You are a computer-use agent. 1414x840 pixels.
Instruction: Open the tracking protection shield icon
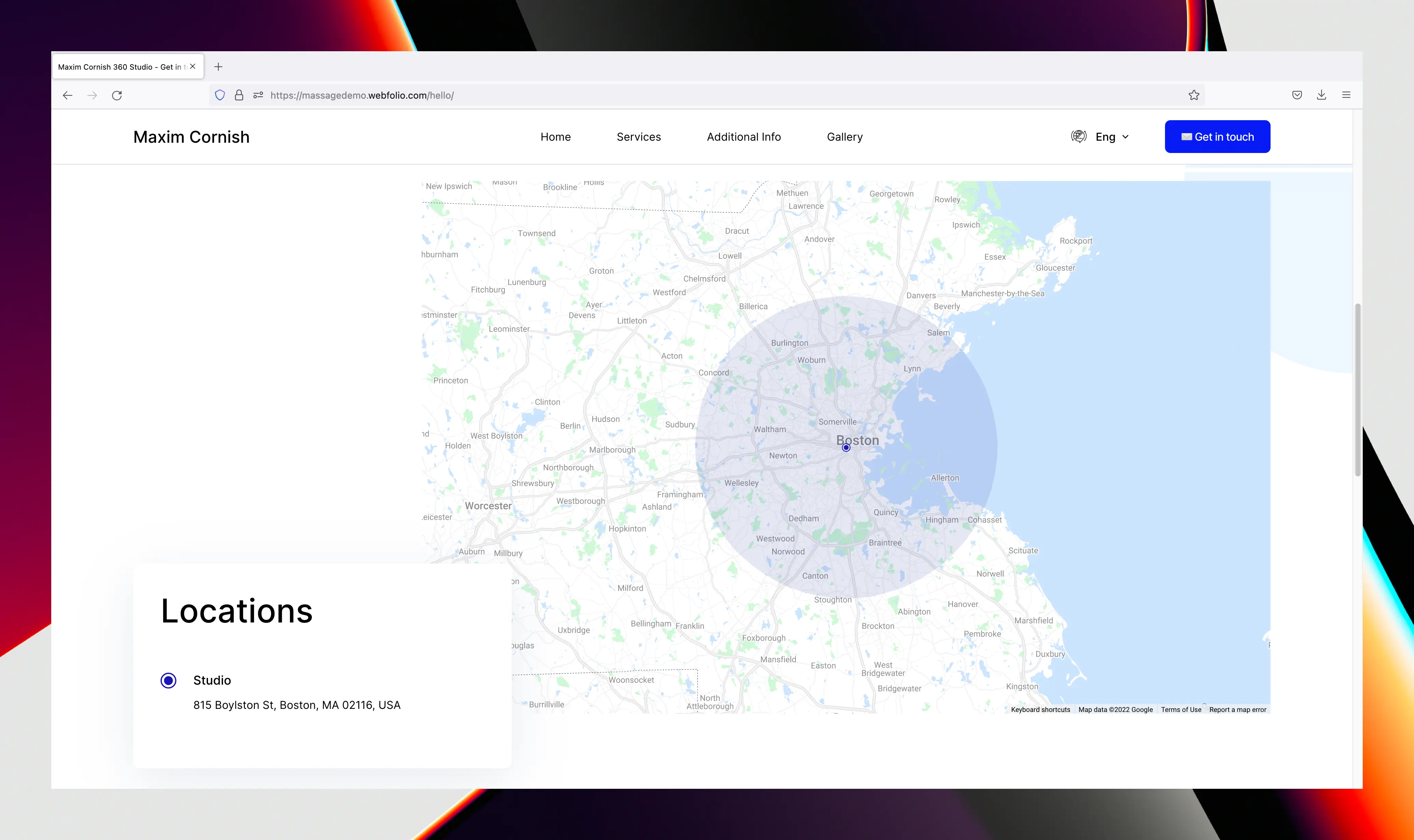[220, 96]
